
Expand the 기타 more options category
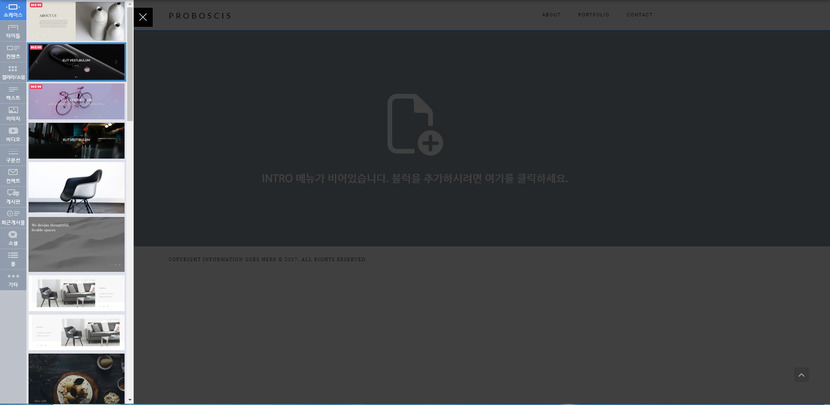point(13,279)
